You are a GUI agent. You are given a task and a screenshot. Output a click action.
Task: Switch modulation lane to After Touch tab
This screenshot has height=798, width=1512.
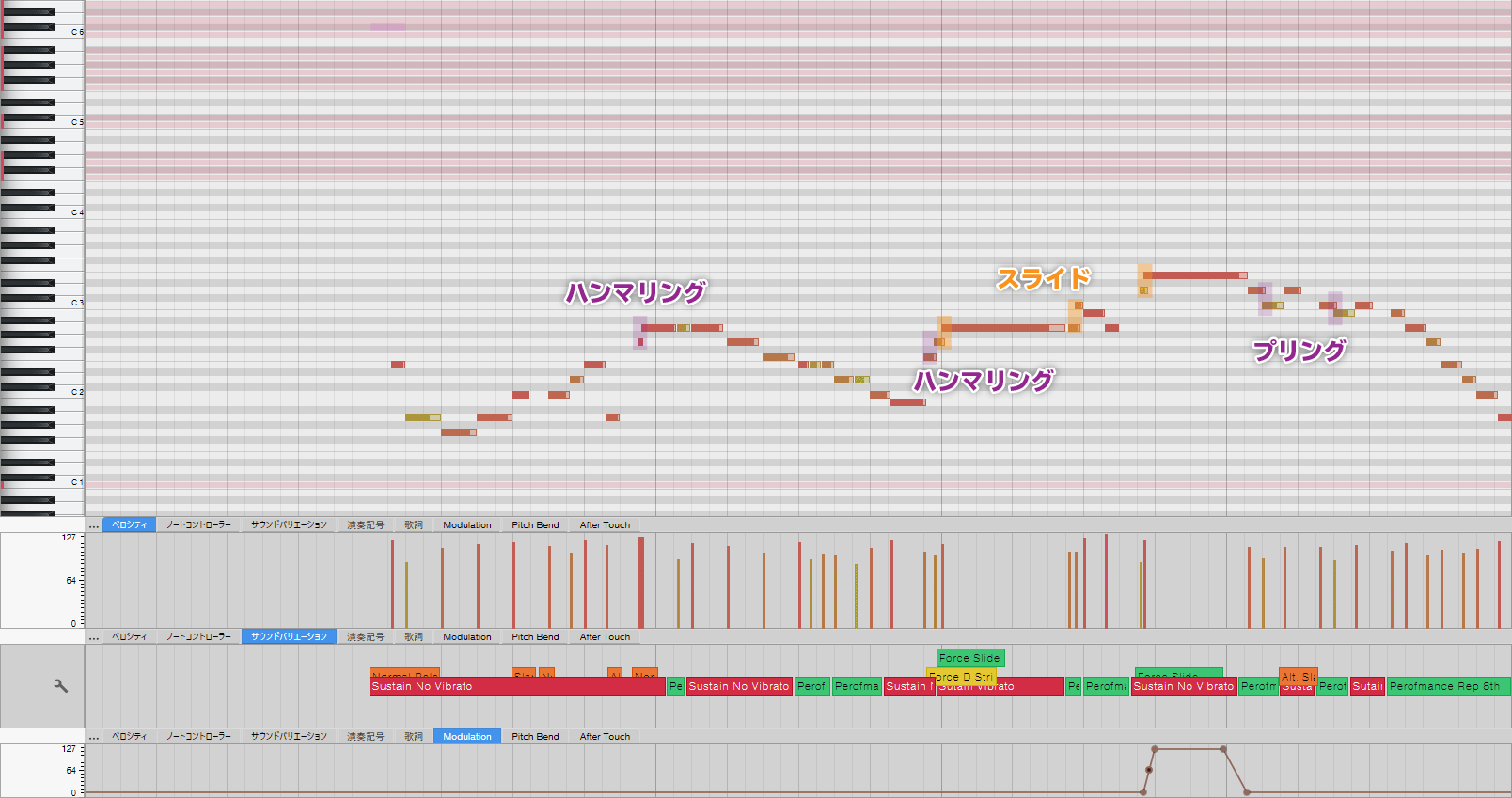click(x=605, y=737)
